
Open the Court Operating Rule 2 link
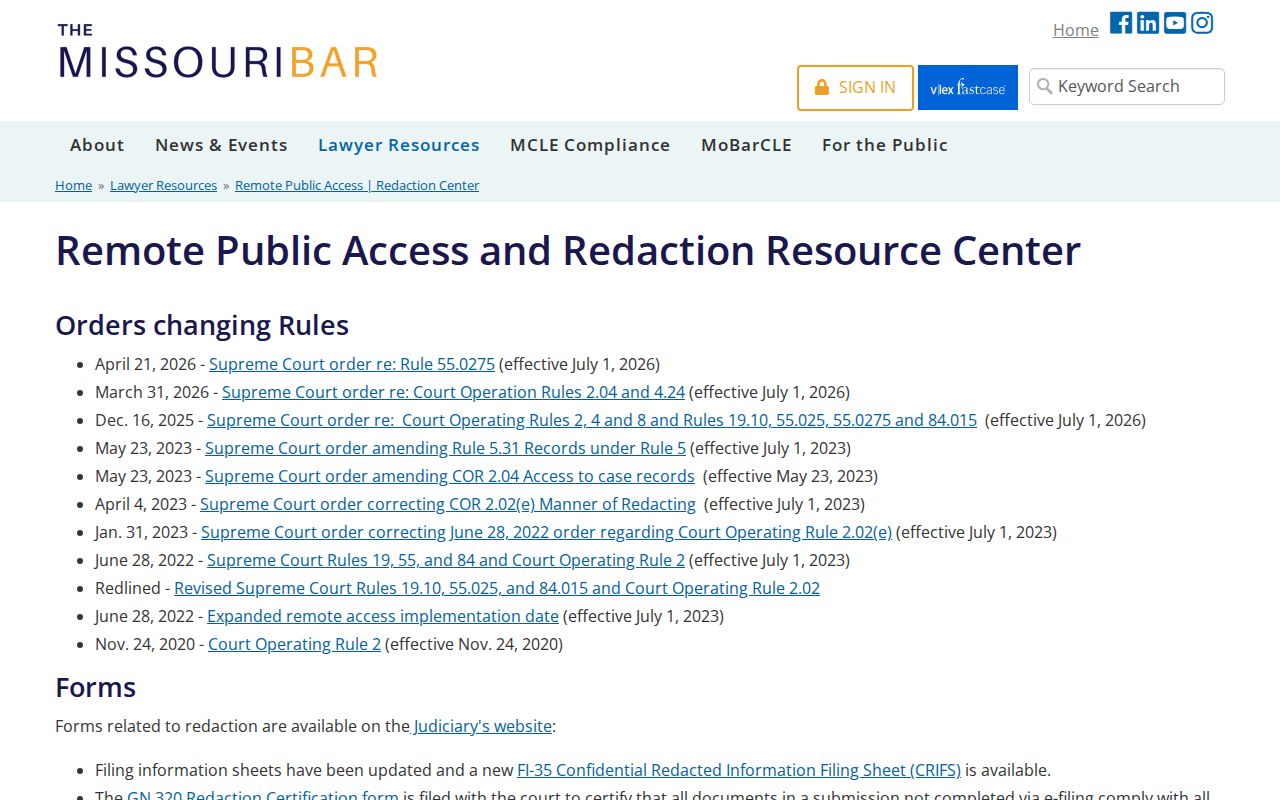[x=294, y=644]
